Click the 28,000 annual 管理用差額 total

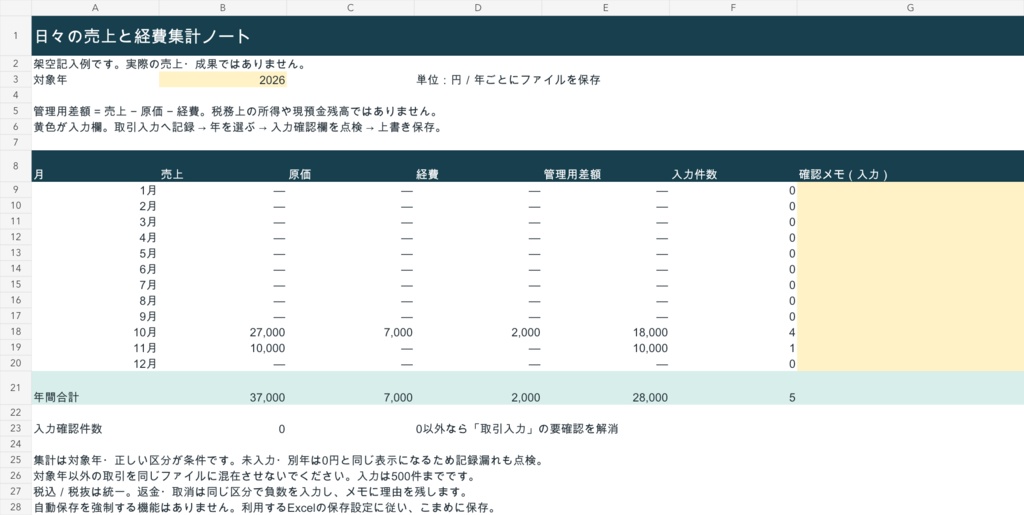pyautogui.click(x=605, y=388)
